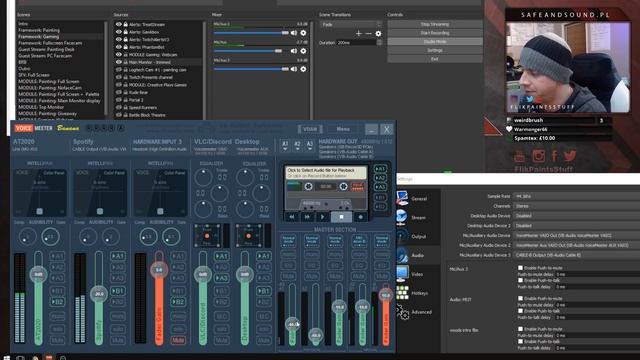Rewind the Voicemeeter cassette

[292, 217]
